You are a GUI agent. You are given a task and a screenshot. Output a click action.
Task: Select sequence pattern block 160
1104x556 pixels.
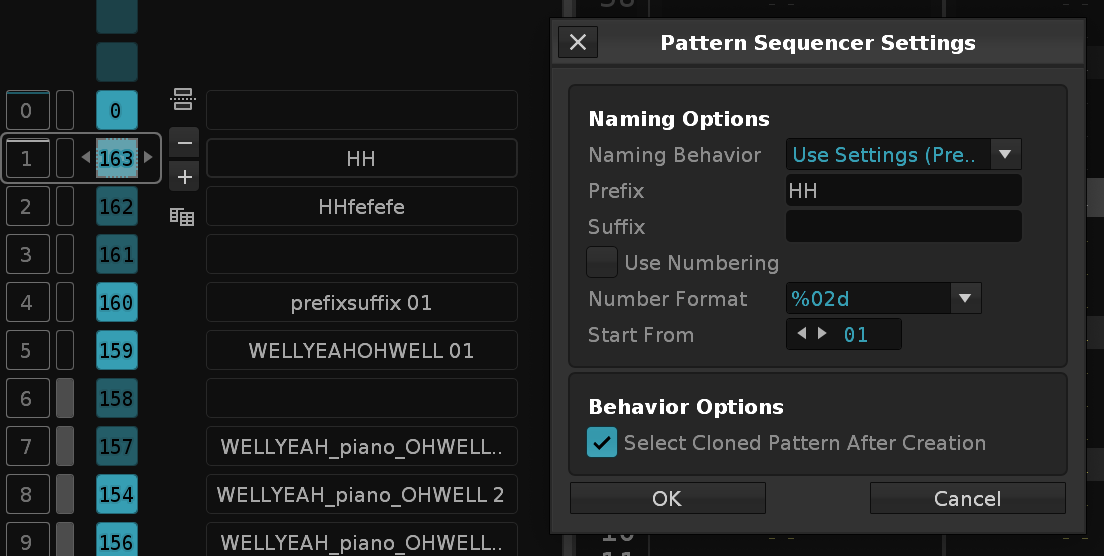pos(117,303)
